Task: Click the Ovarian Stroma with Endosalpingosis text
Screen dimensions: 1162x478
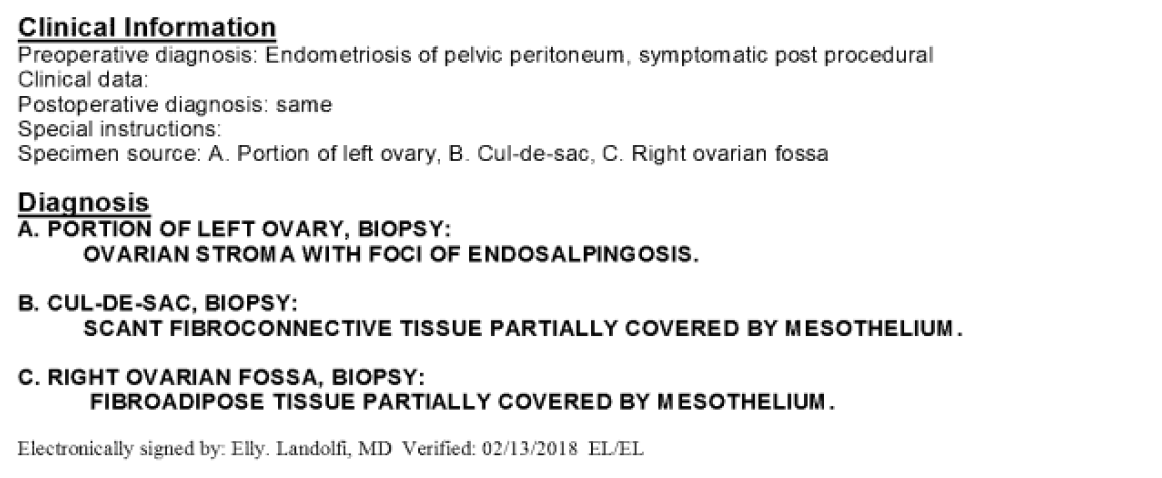Action: (x=391, y=254)
